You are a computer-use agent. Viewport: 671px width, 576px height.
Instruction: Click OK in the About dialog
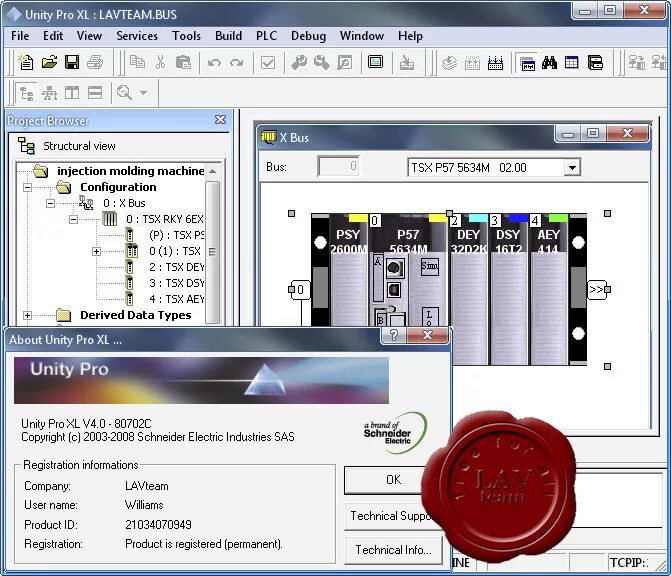(x=393, y=480)
